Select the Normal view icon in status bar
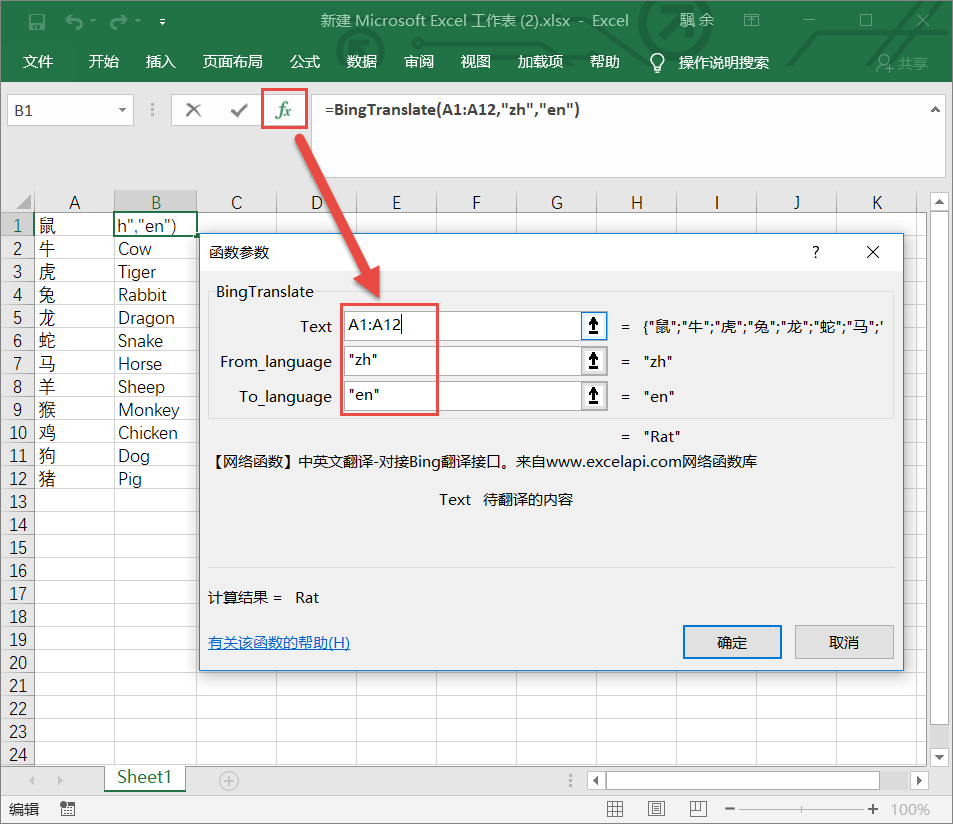This screenshot has width=953, height=824. point(615,808)
